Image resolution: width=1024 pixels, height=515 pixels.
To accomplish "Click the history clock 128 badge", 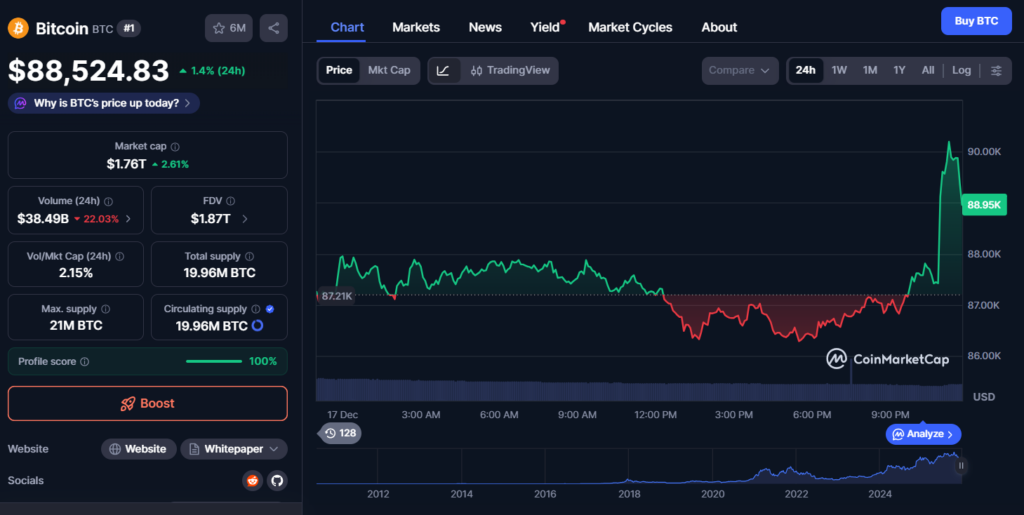I will [x=340, y=433].
